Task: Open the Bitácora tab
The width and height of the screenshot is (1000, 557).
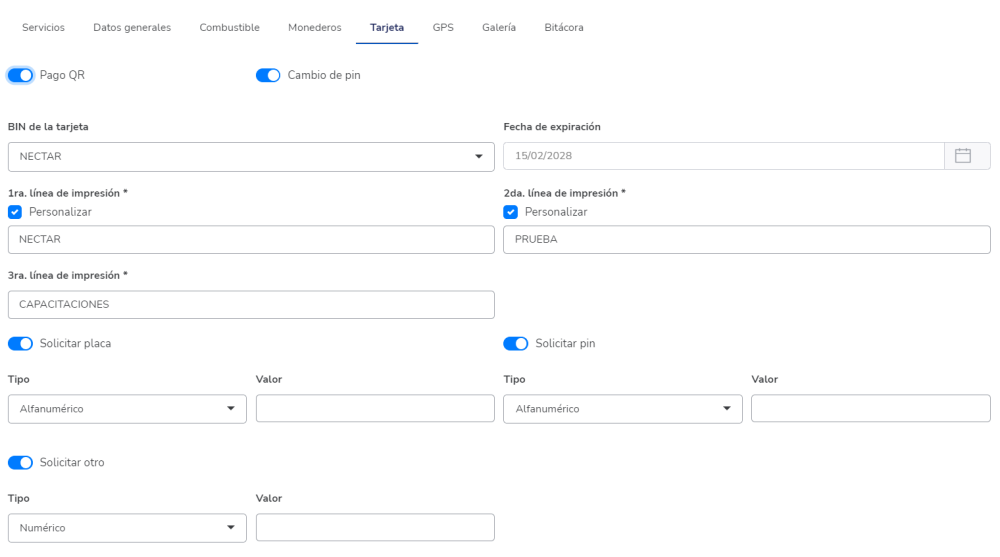Action: coord(564,28)
